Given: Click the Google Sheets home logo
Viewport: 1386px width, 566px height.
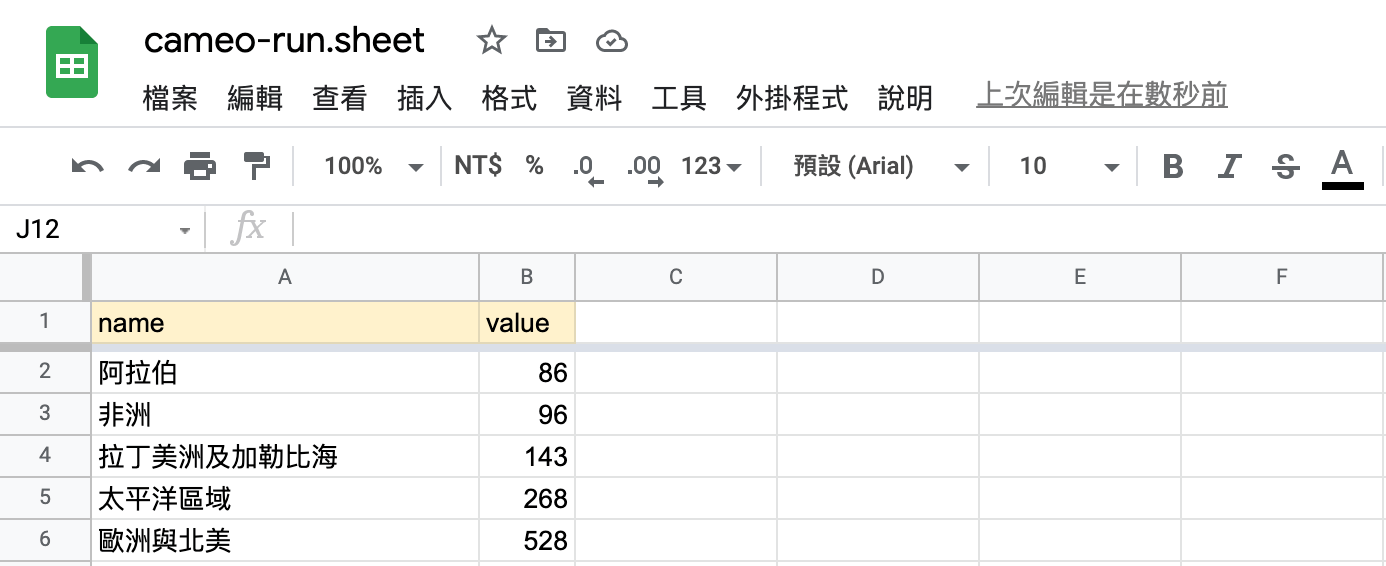Looking at the screenshot, I should pyautogui.click(x=72, y=63).
